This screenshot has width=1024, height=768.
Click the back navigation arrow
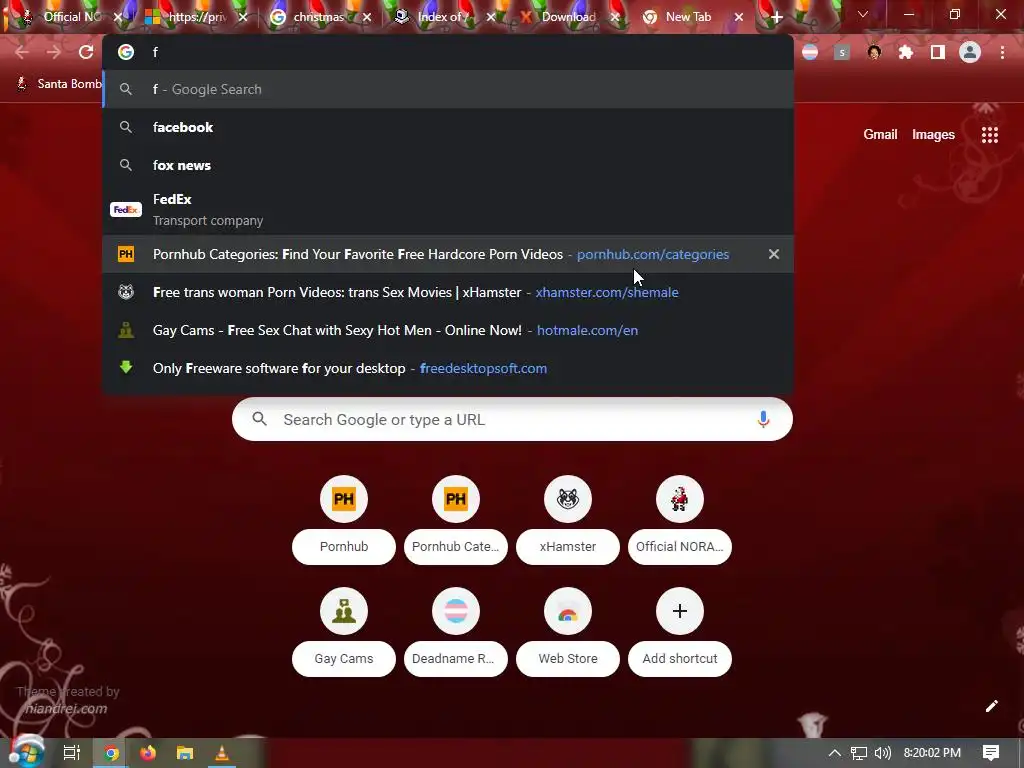pyautogui.click(x=22, y=52)
